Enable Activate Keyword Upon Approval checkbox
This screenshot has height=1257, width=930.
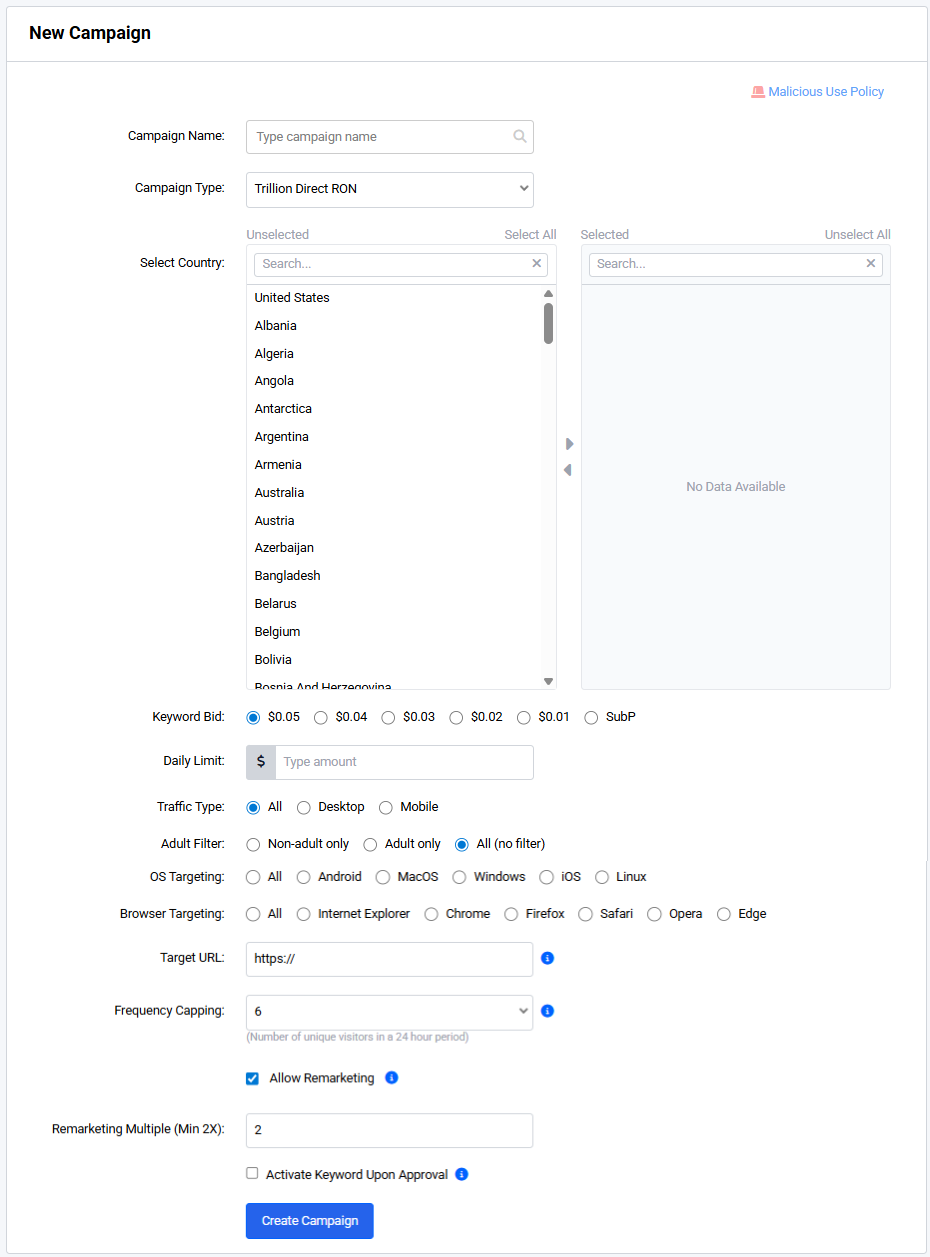click(x=253, y=1174)
